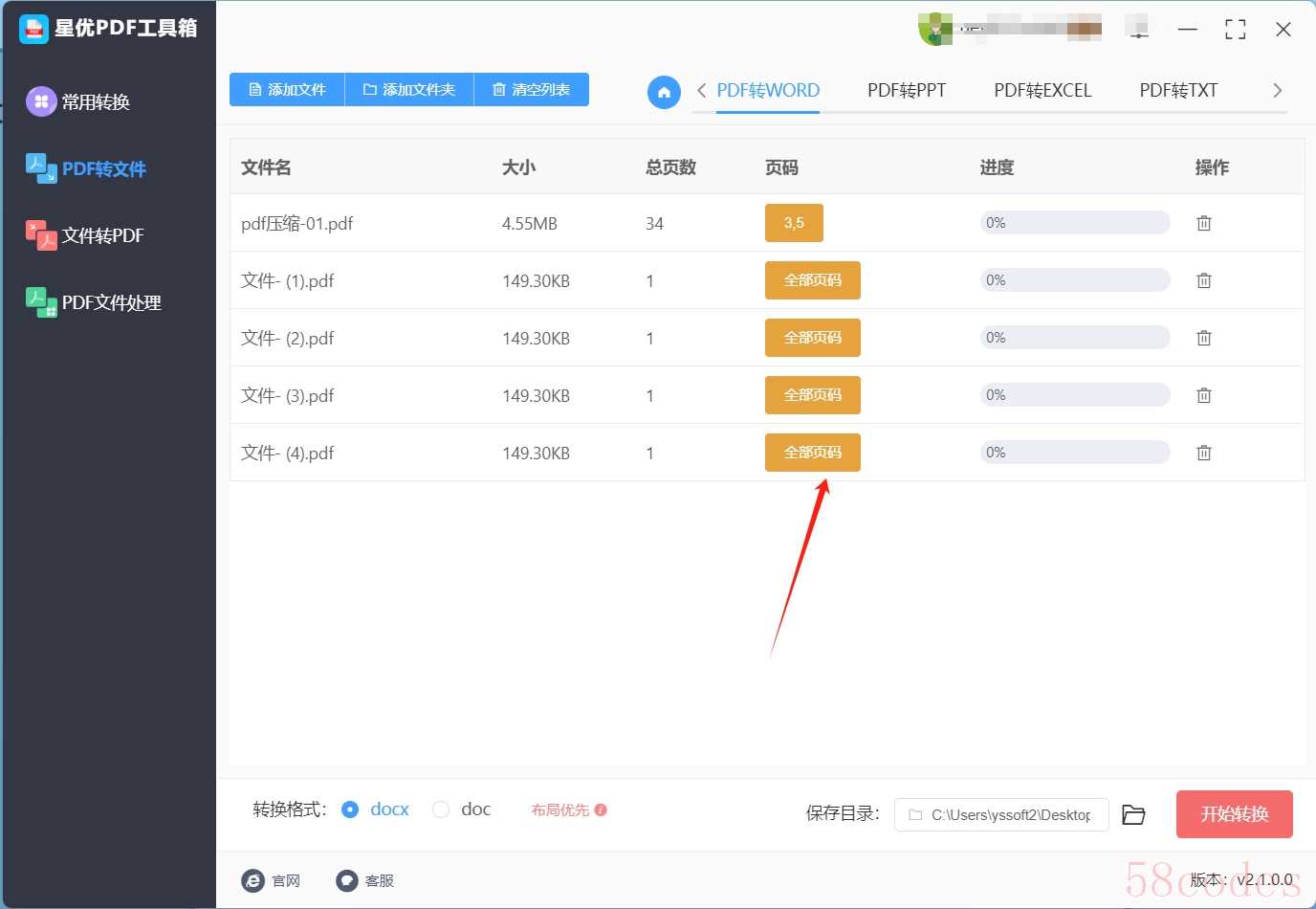
Task: Switch to the PDF转PPT tab
Action: (x=907, y=91)
